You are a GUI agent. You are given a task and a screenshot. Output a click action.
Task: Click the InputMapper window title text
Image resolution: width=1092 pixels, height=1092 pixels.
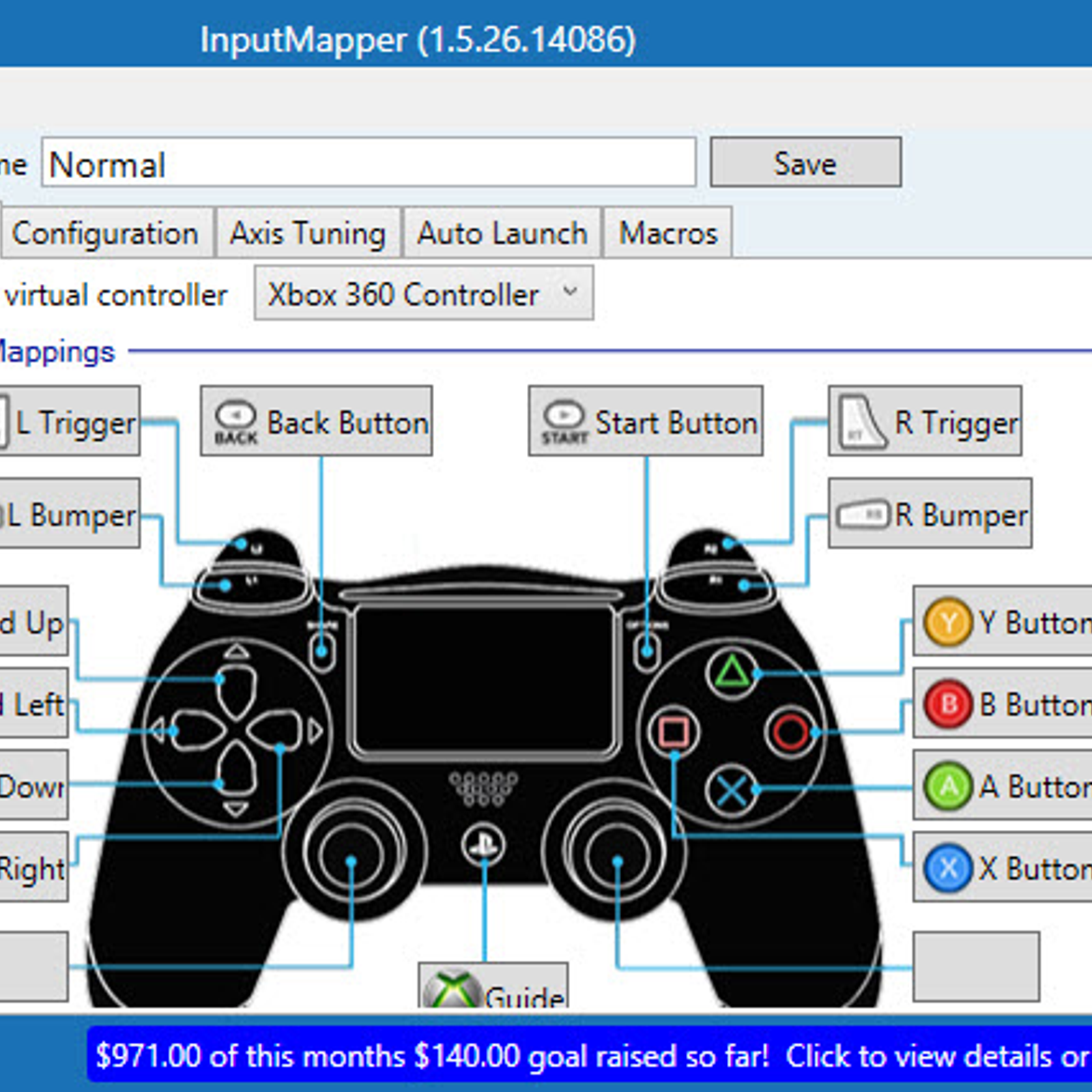418,40
